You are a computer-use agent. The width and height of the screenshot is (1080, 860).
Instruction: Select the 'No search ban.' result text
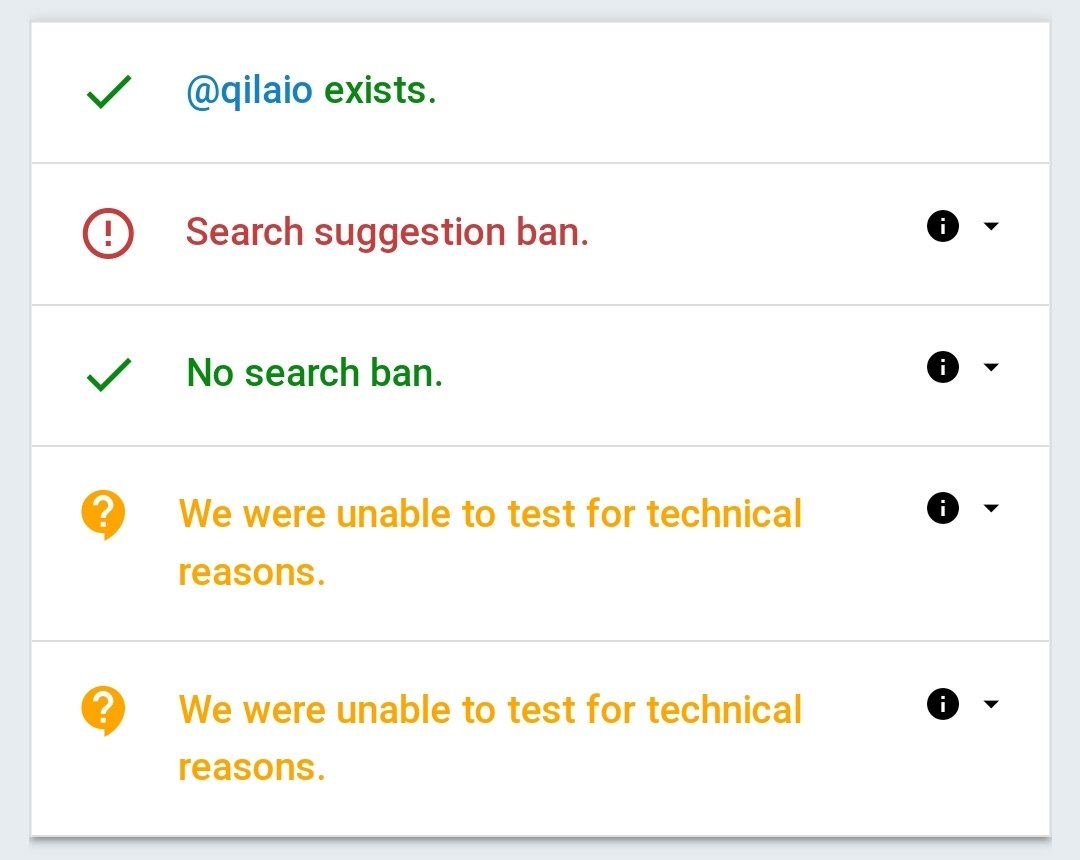314,373
